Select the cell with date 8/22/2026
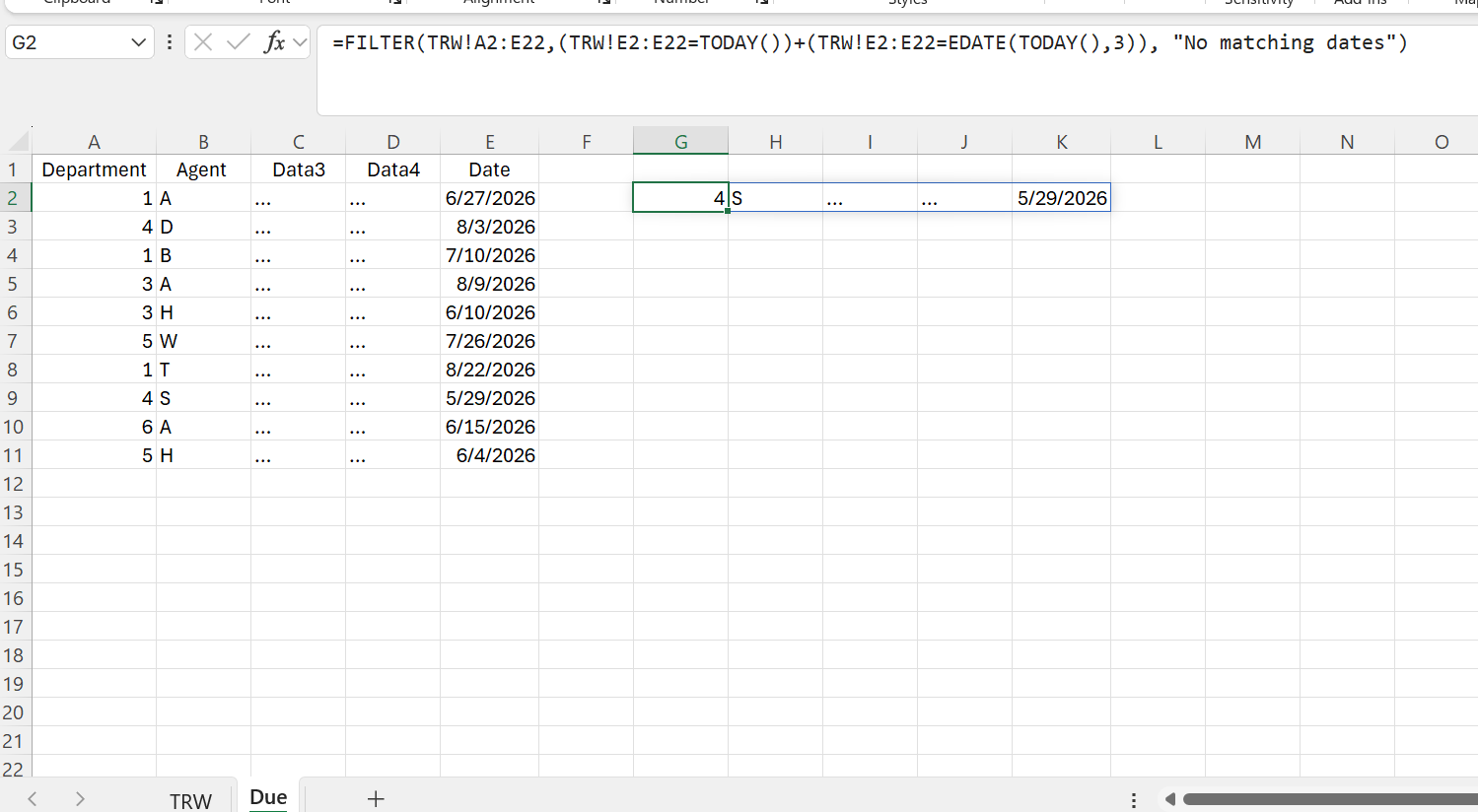Viewport: 1478px width, 812px height. [x=489, y=370]
